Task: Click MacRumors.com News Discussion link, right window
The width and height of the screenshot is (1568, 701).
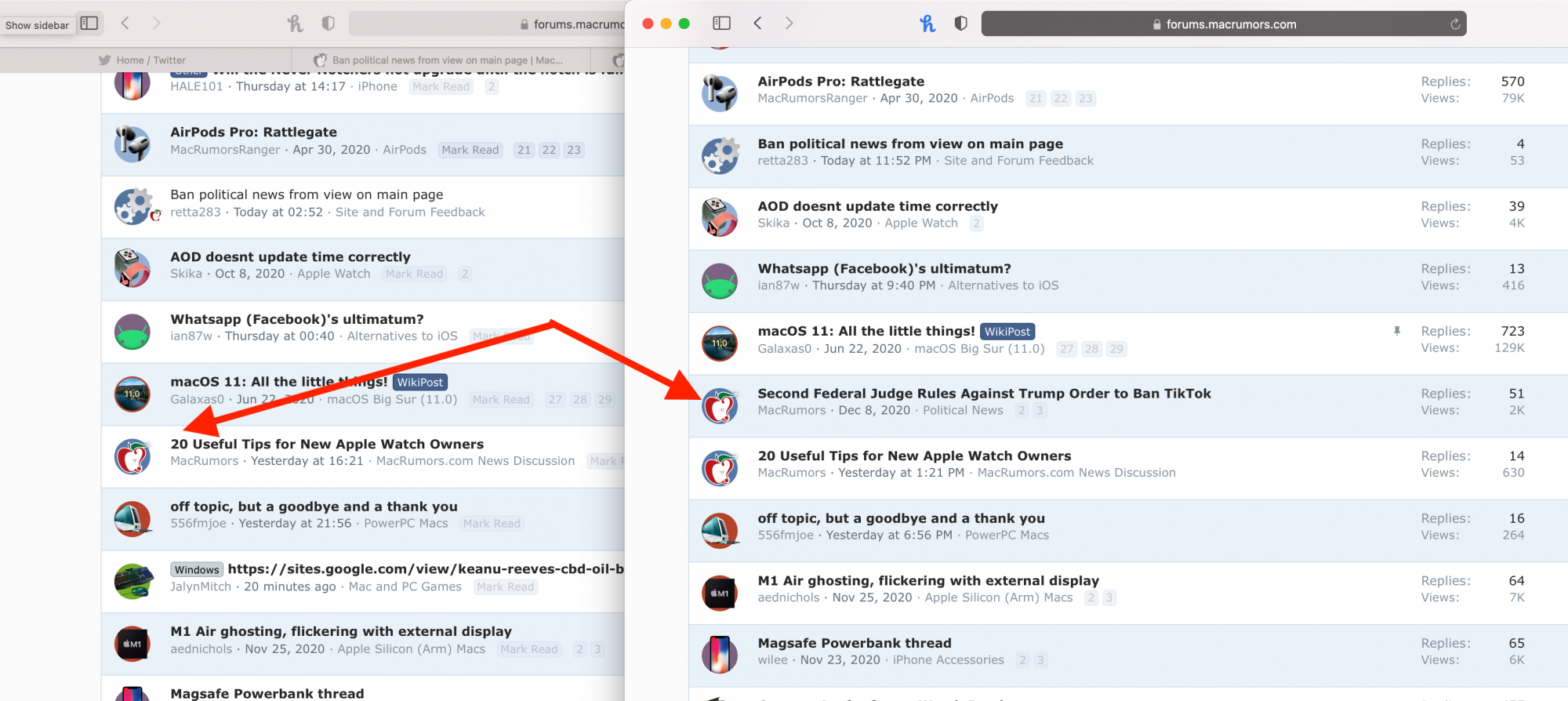Action: click(1076, 473)
